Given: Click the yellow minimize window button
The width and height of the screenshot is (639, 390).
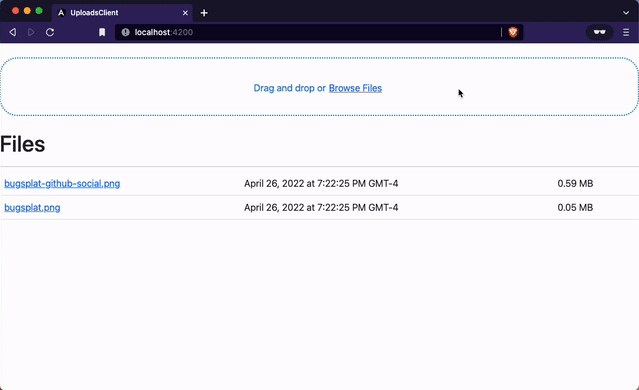Looking at the screenshot, I should click(27, 11).
